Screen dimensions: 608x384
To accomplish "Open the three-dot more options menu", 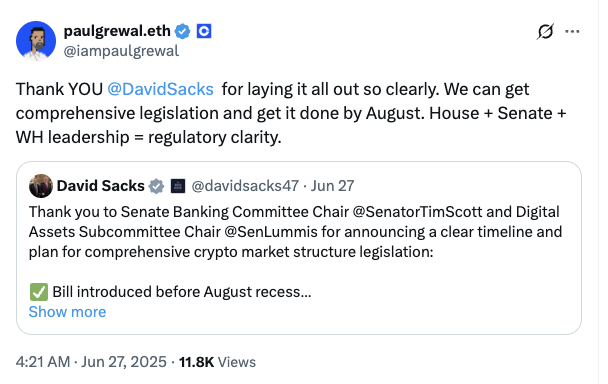I will [x=572, y=32].
